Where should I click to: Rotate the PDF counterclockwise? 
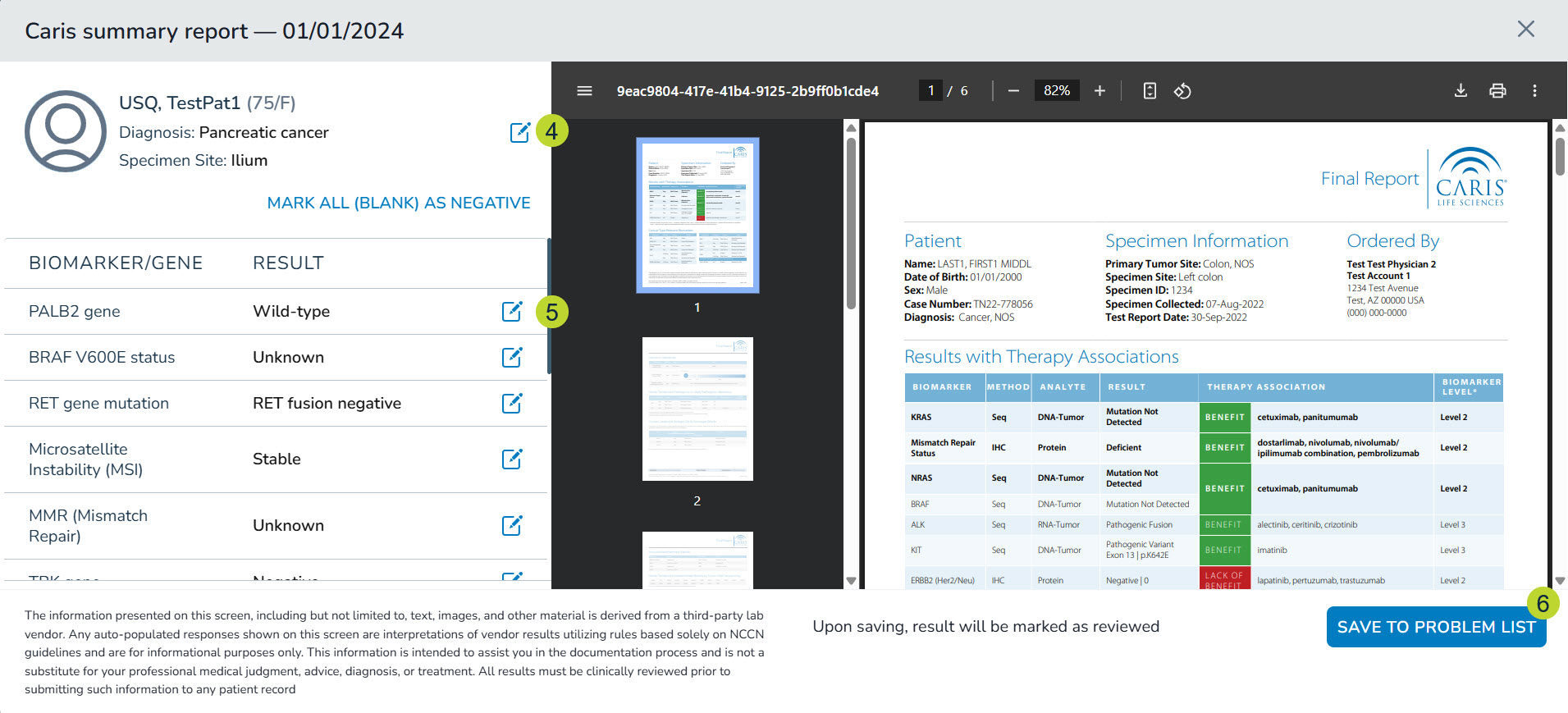pyautogui.click(x=1182, y=91)
